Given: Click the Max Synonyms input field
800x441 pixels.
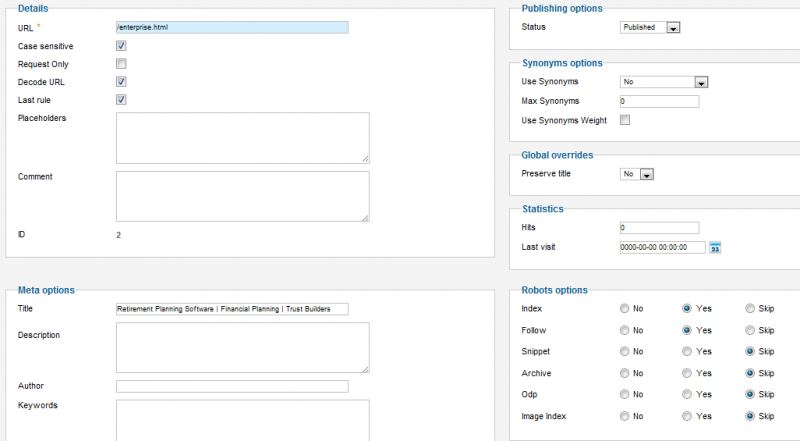Looking at the screenshot, I should (660, 101).
